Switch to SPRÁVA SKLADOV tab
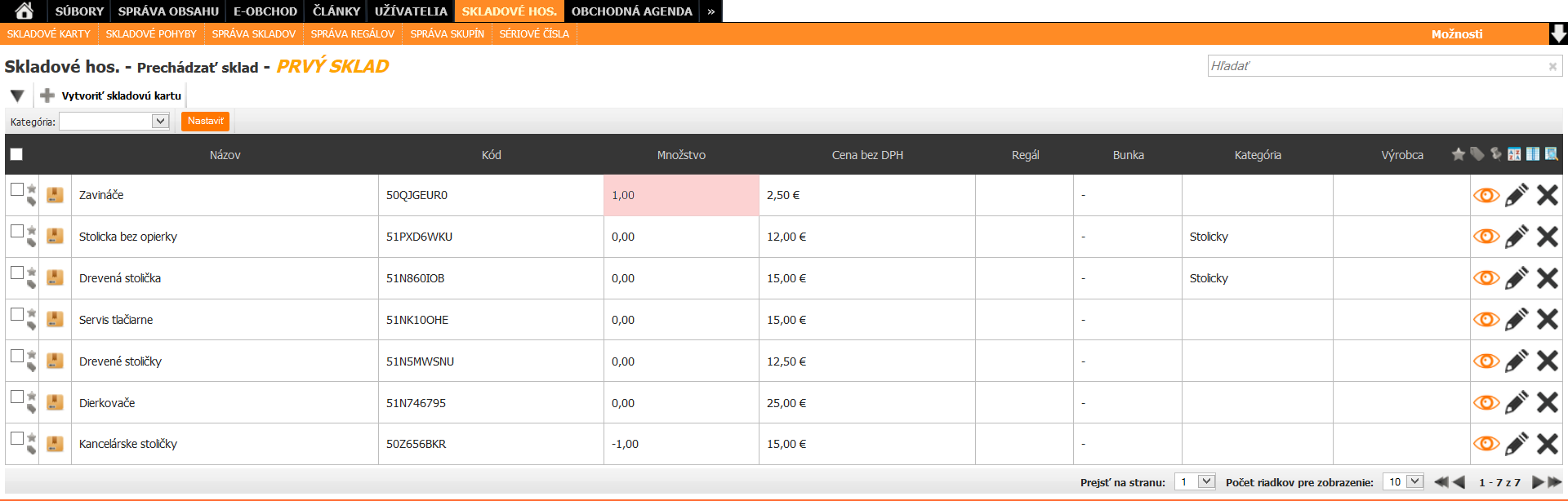Viewport: 1568px width, 501px height. (253, 33)
